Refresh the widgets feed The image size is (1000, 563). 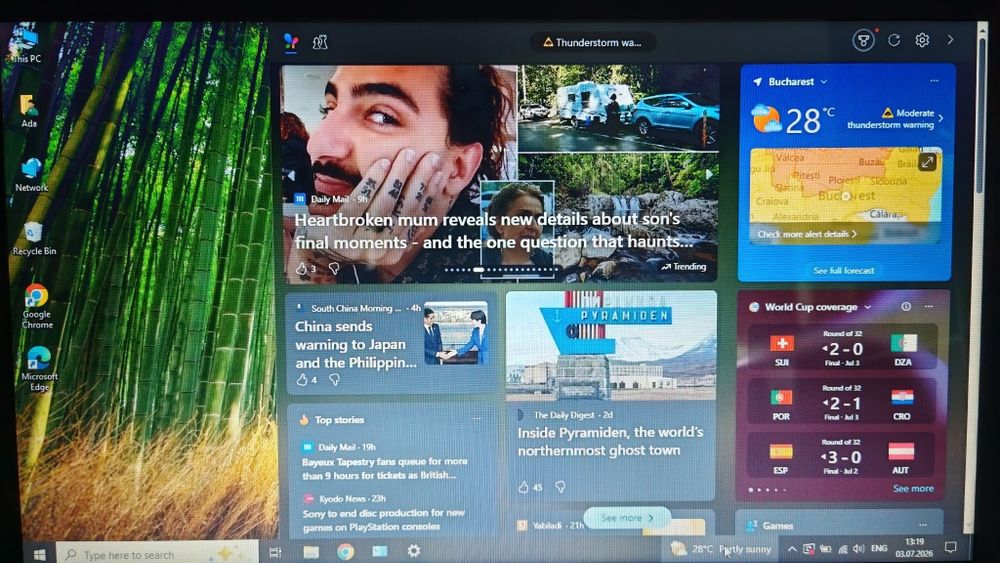pos(894,40)
